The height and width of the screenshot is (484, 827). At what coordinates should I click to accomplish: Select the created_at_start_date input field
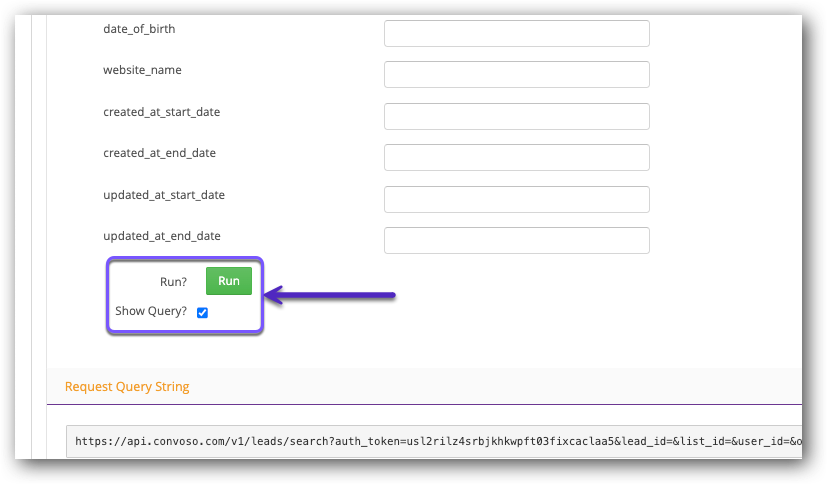516,116
